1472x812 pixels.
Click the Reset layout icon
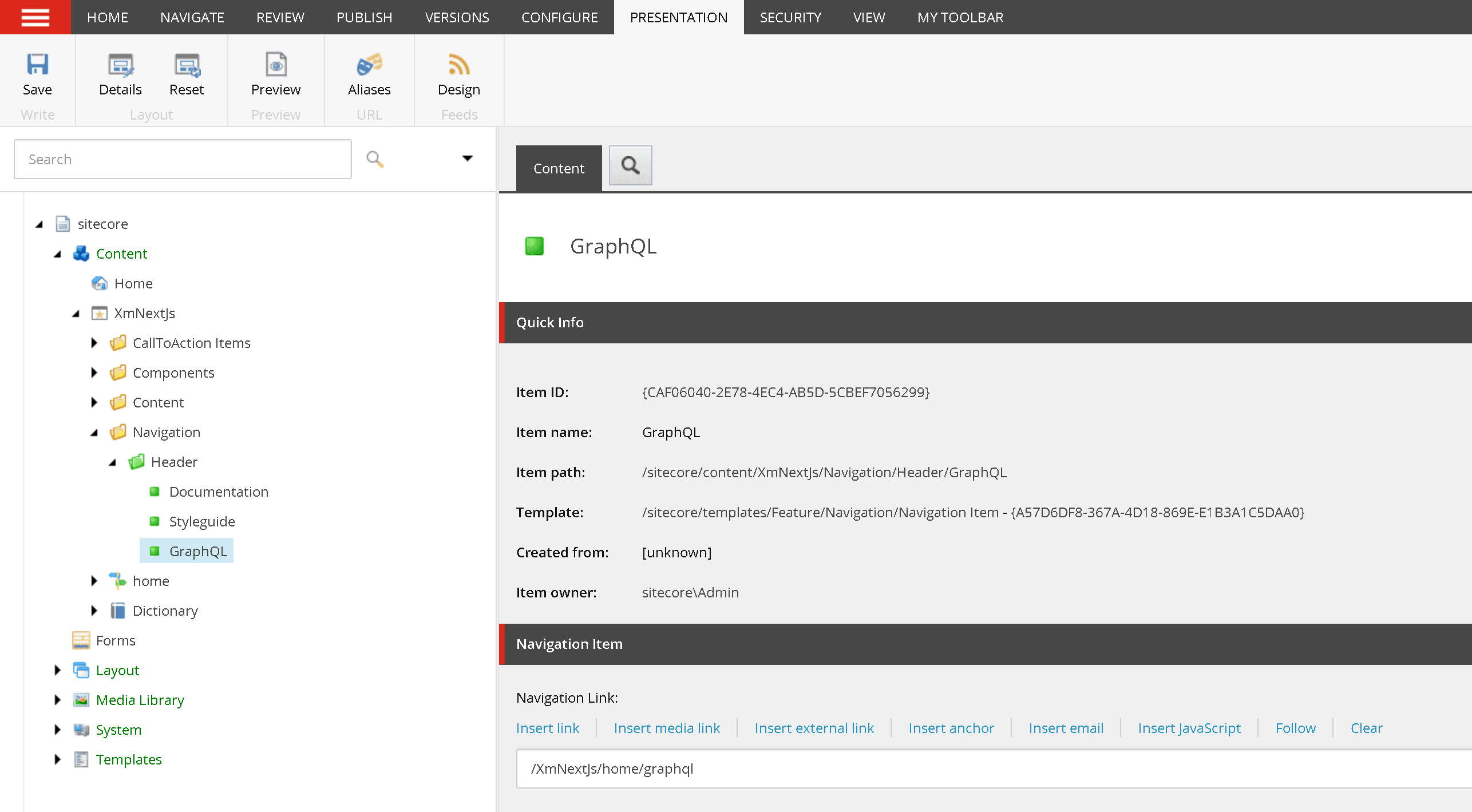click(187, 65)
